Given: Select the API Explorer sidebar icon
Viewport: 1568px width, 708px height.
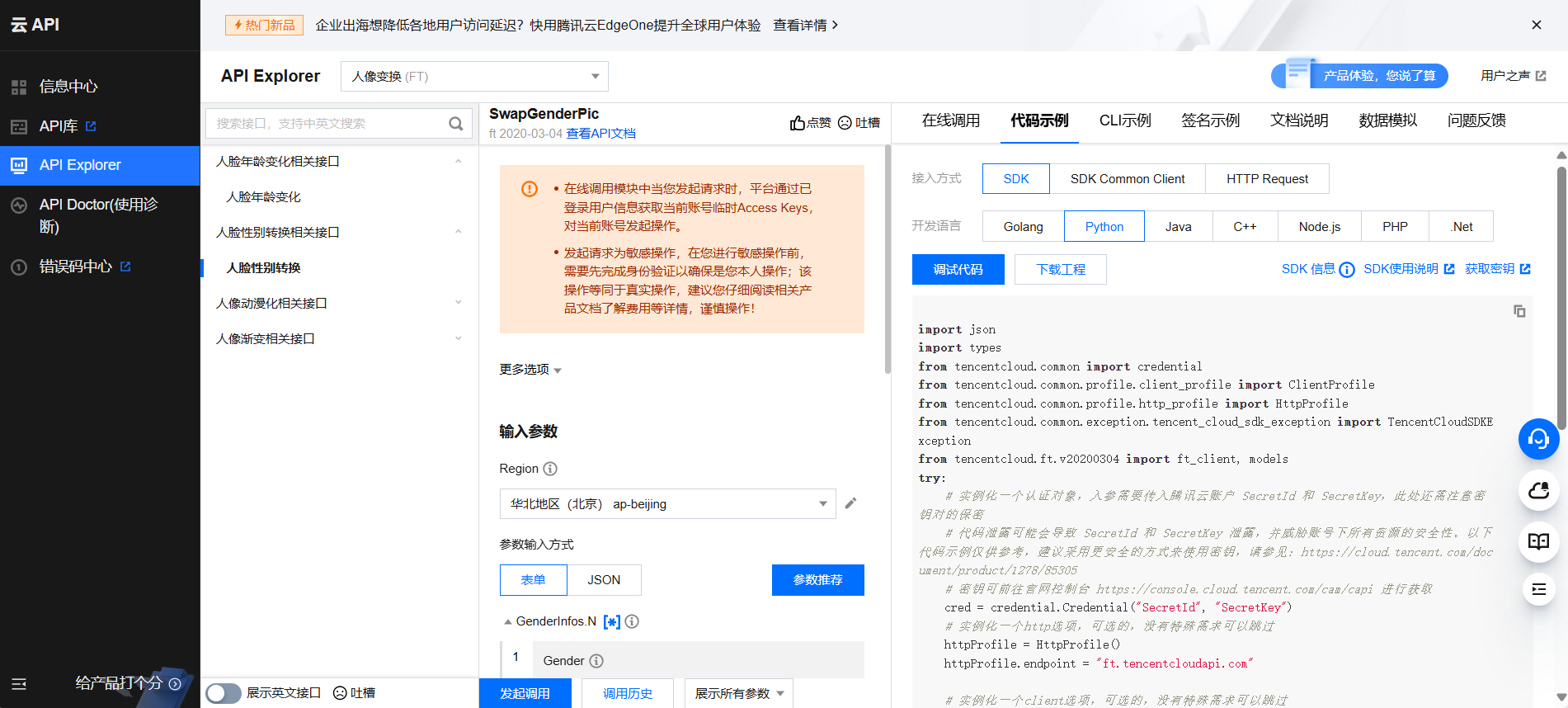Looking at the screenshot, I should [x=19, y=165].
